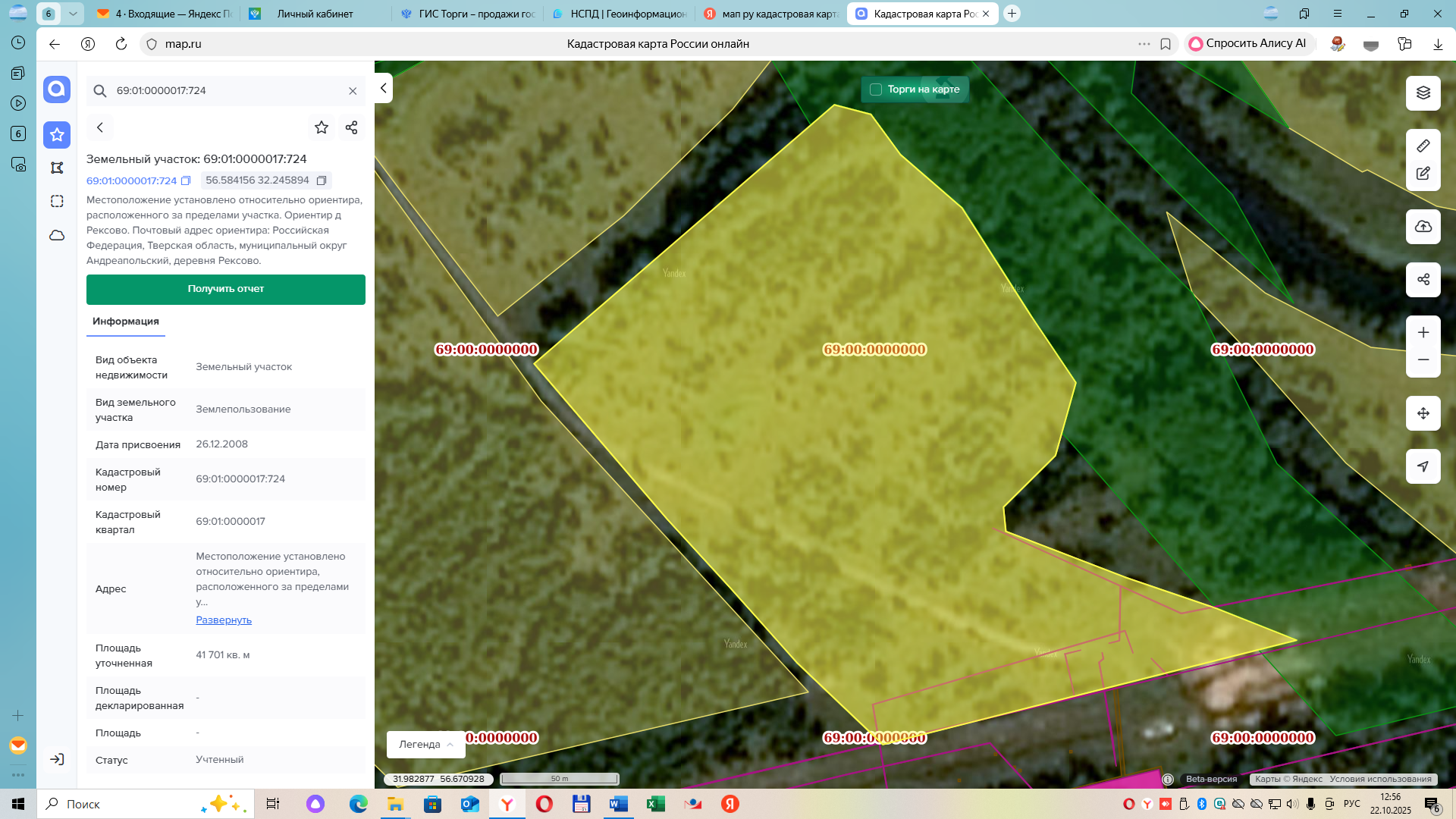Locate my position with arrow icon
Viewport: 1456px width, 819px height.
pos(1423,466)
